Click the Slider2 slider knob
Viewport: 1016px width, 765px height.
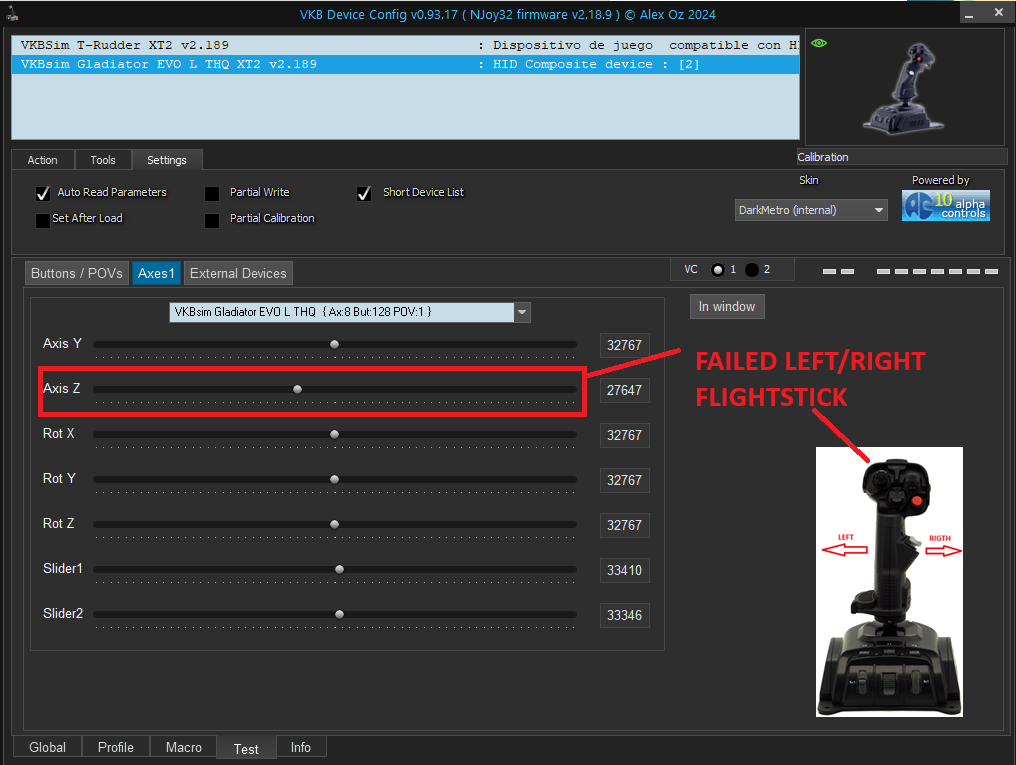(x=340, y=614)
